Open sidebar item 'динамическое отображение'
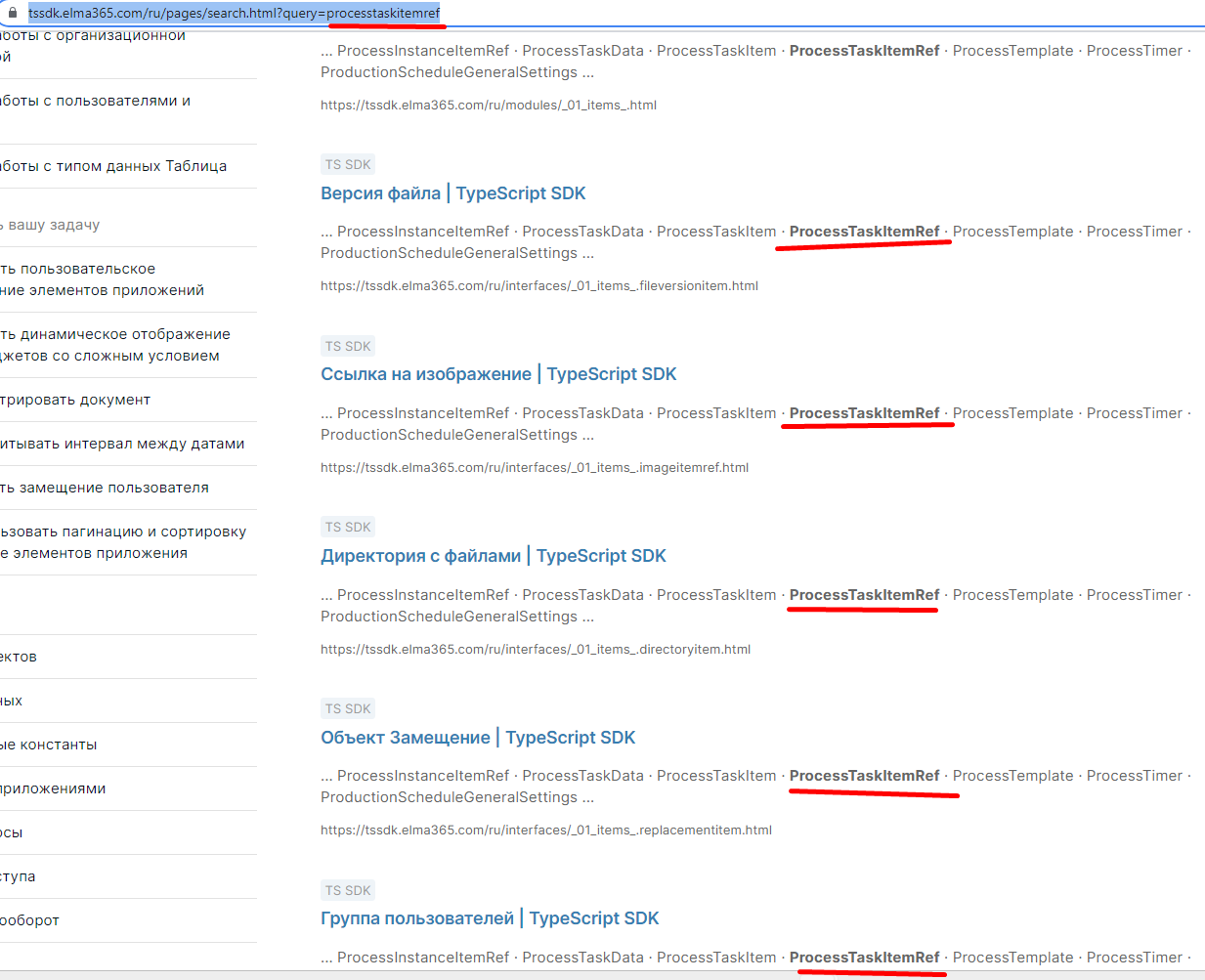The image size is (1205, 980). (x=115, y=345)
